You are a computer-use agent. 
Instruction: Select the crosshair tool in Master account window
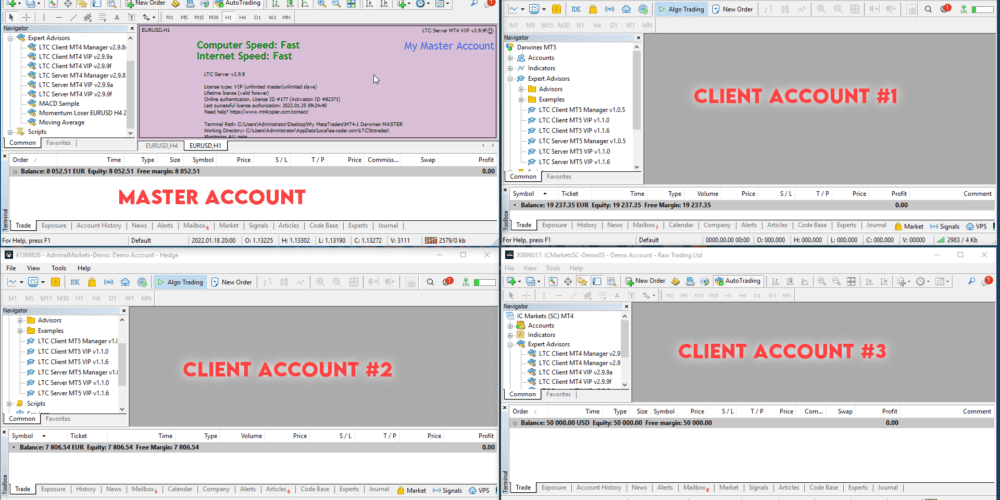click(x=25, y=17)
